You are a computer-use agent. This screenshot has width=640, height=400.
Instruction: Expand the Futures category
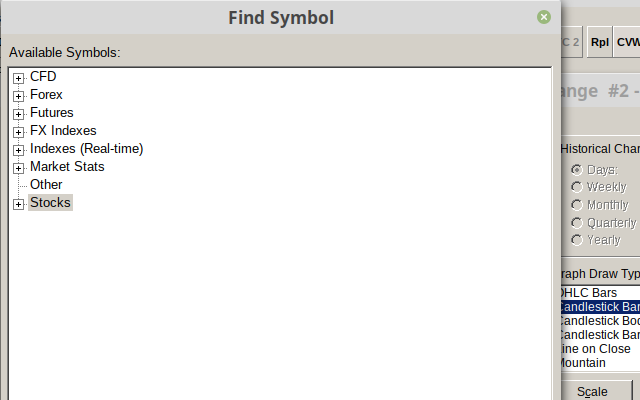18,114
